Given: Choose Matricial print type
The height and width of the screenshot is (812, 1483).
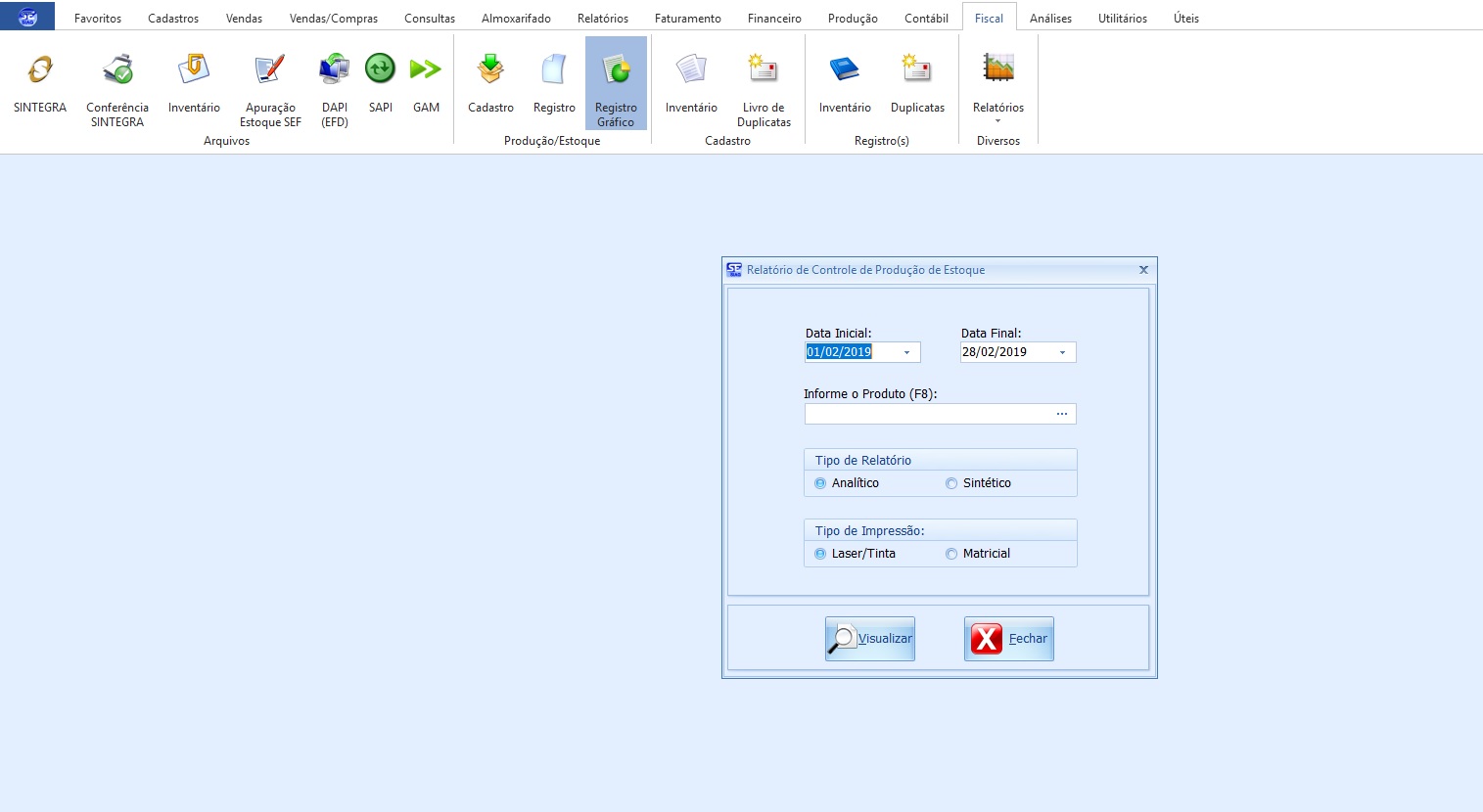Looking at the screenshot, I should point(951,554).
